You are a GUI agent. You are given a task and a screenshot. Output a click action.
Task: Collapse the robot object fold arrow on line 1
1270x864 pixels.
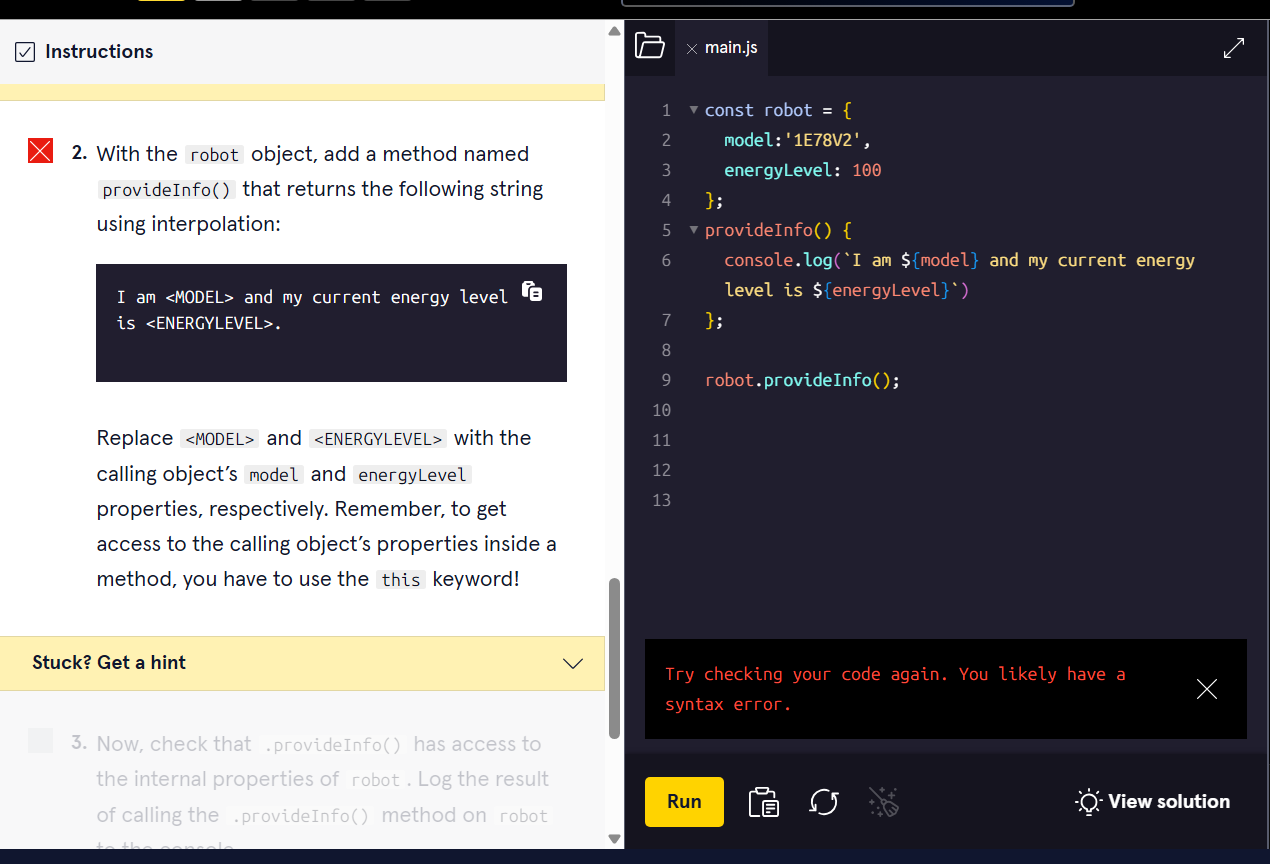tap(693, 110)
